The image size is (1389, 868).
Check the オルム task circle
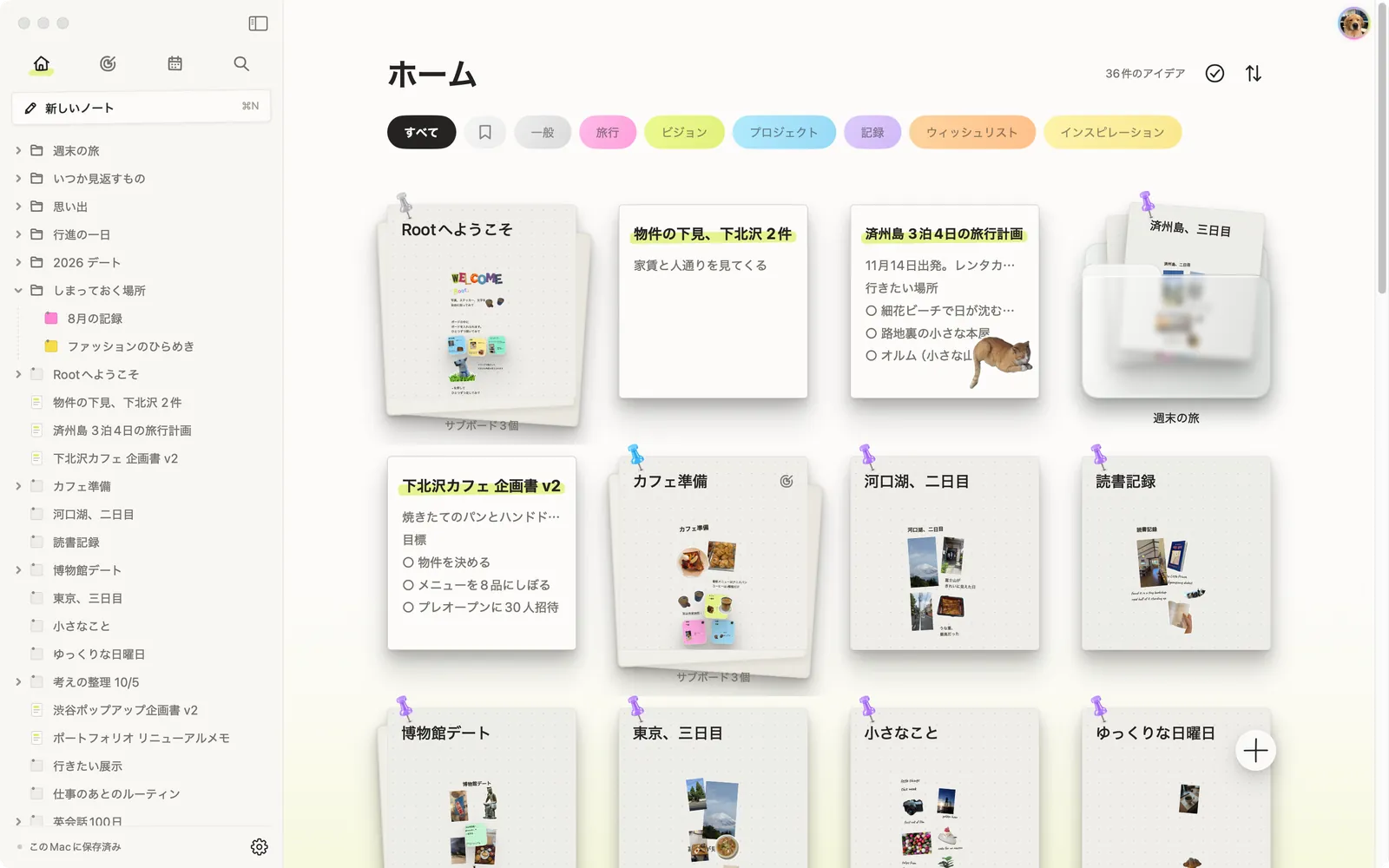coord(871,356)
